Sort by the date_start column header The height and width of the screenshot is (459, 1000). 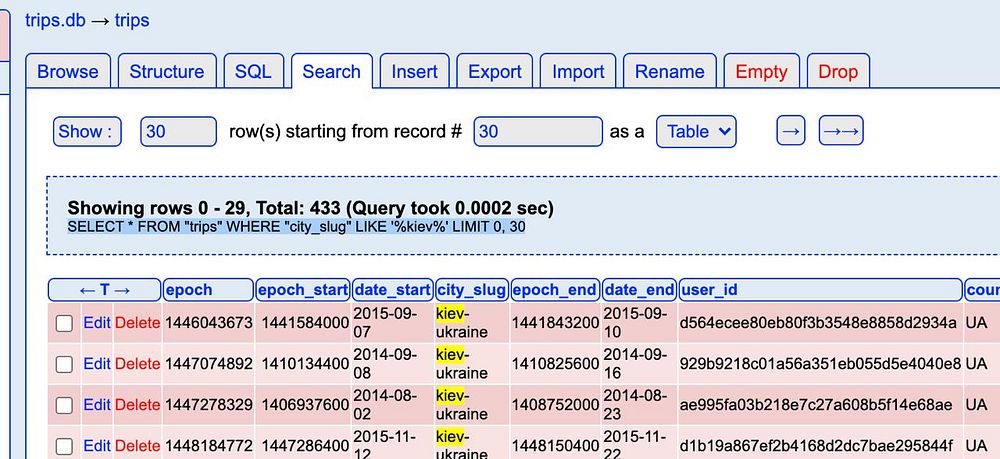coord(392,290)
